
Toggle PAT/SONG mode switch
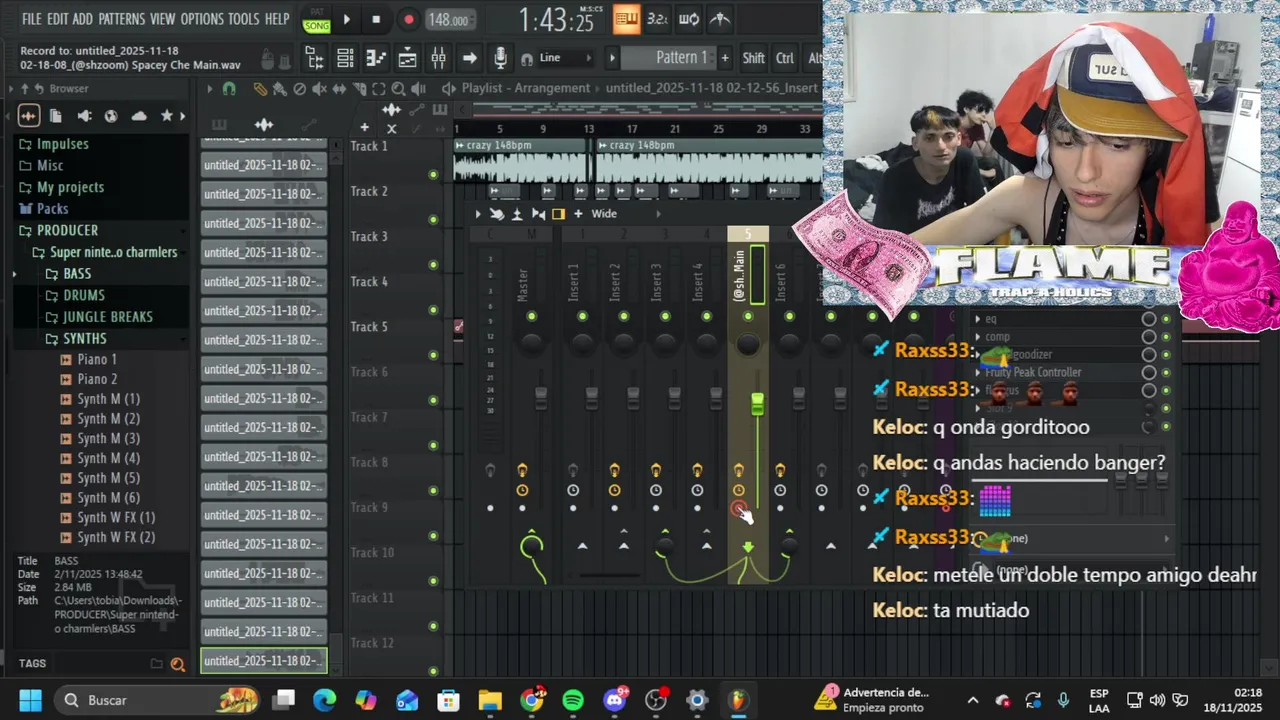pyautogui.click(x=316, y=19)
